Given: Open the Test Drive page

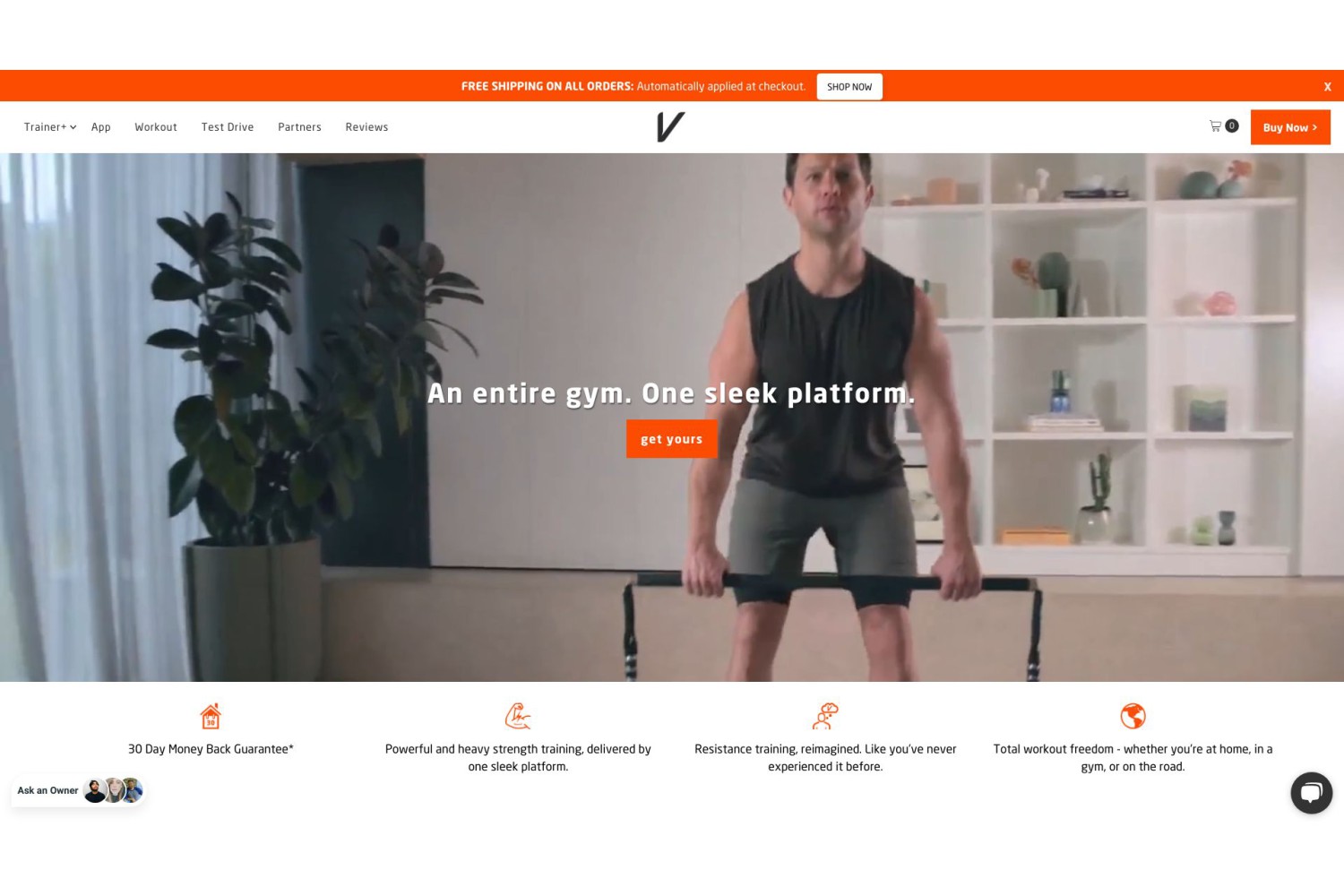Looking at the screenshot, I should 228,127.
